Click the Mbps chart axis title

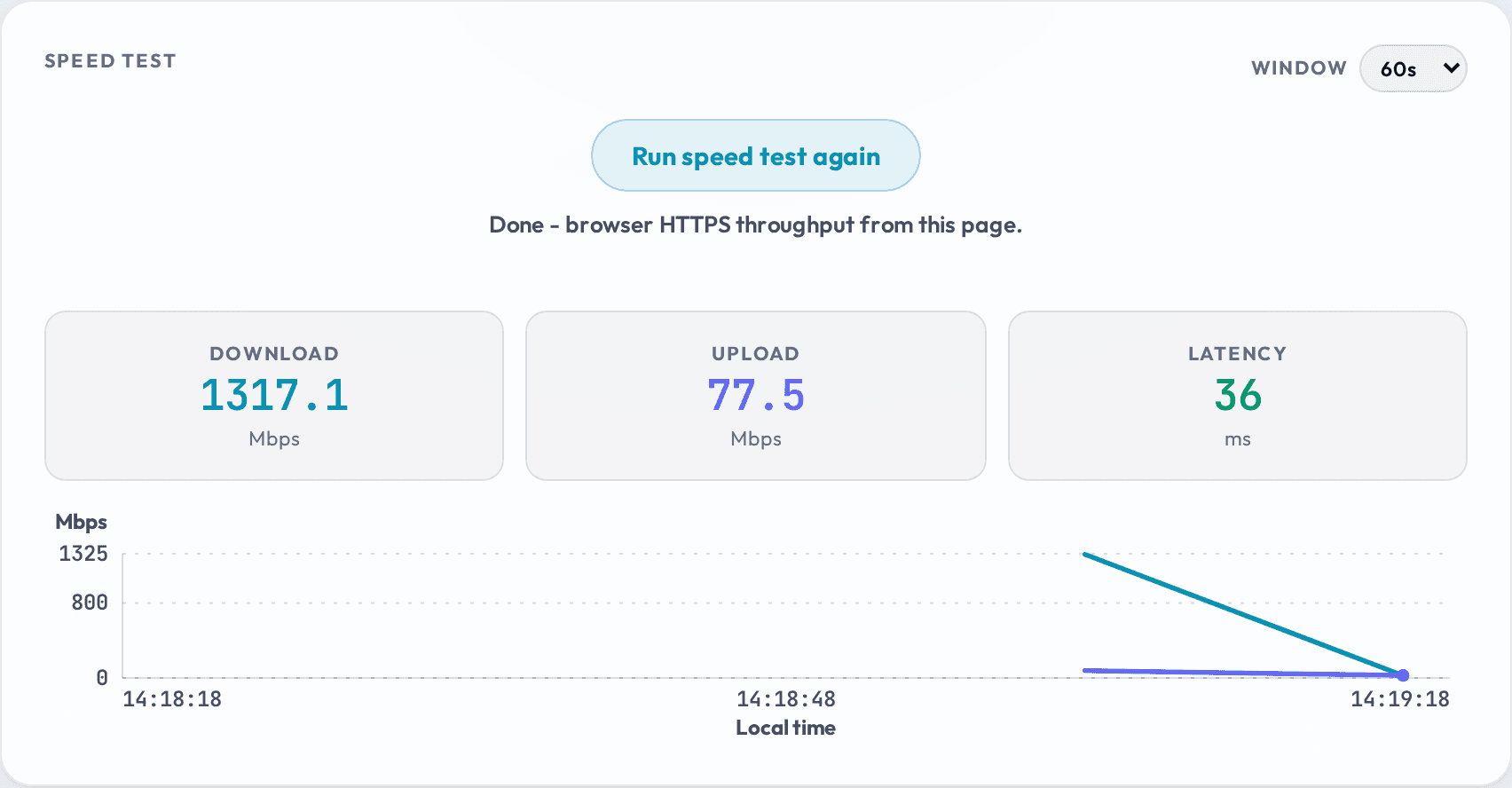[81, 522]
